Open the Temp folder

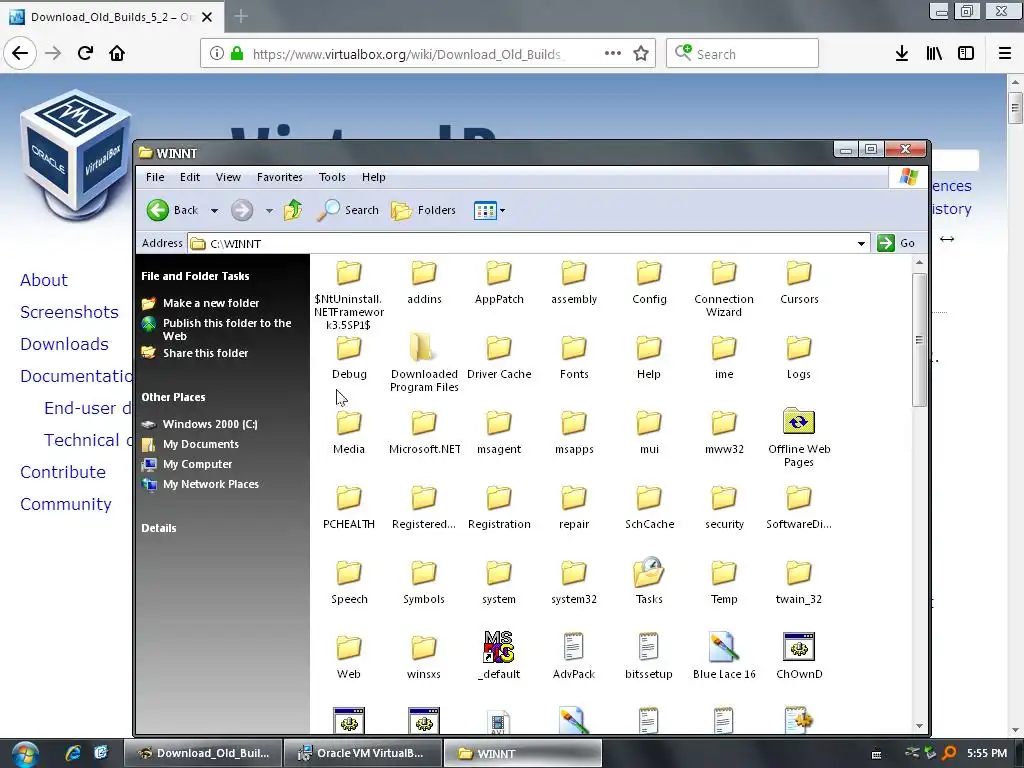724,581
